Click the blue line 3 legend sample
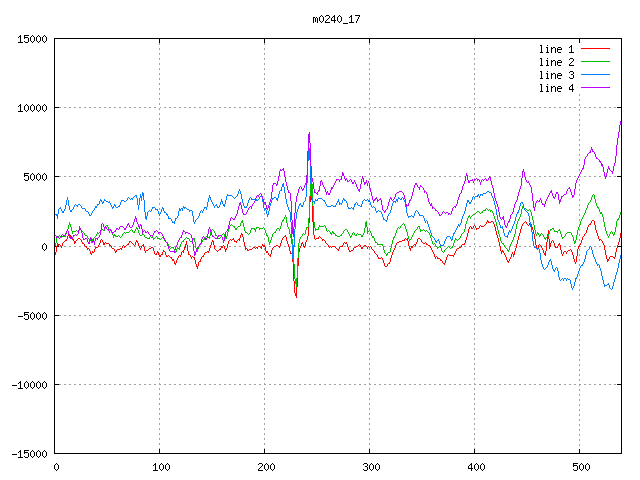 tap(595, 75)
